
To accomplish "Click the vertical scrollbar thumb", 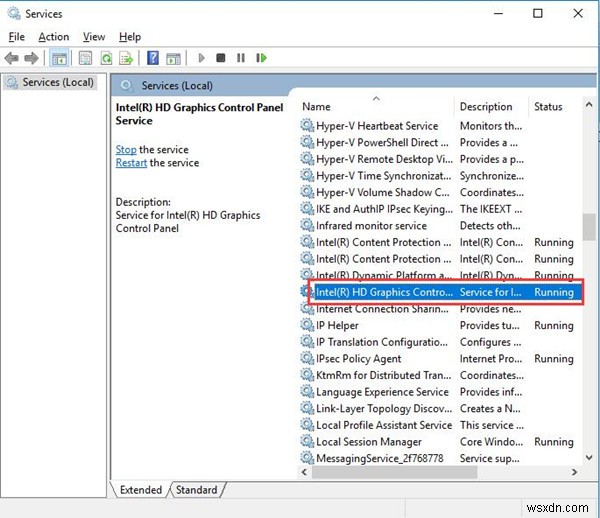I will (589, 227).
